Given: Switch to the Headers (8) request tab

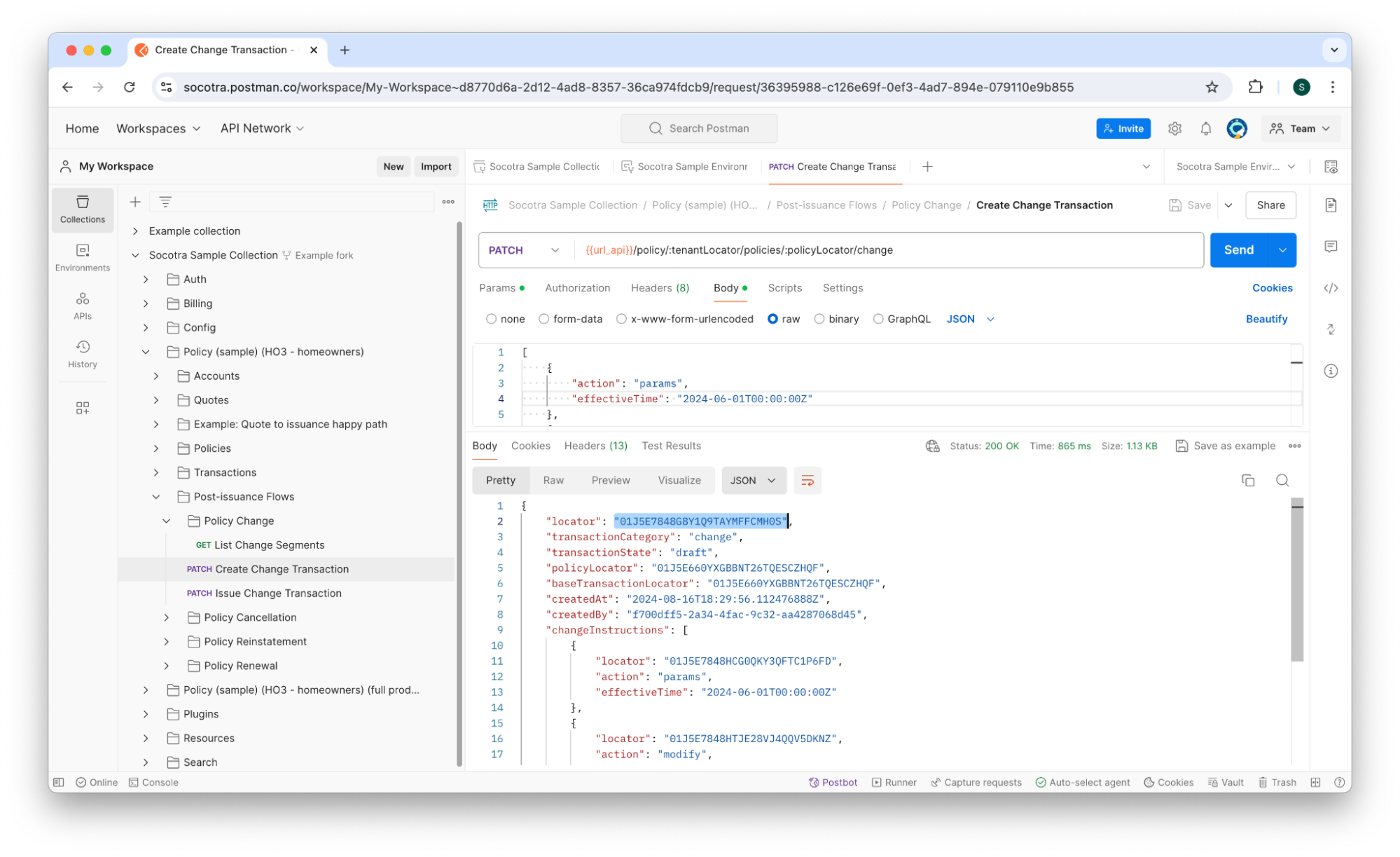Looking at the screenshot, I should point(659,288).
